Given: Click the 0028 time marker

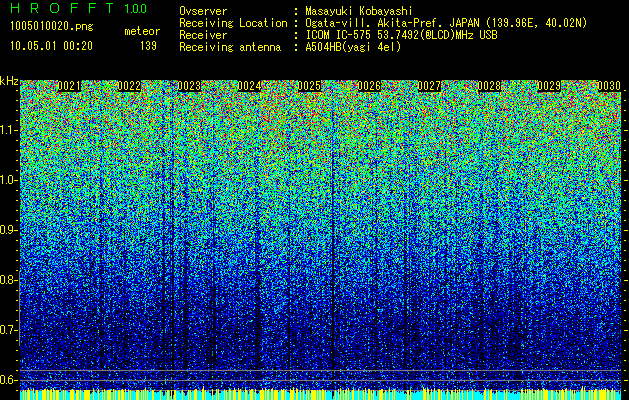Looking at the screenshot, I should tap(489, 86).
